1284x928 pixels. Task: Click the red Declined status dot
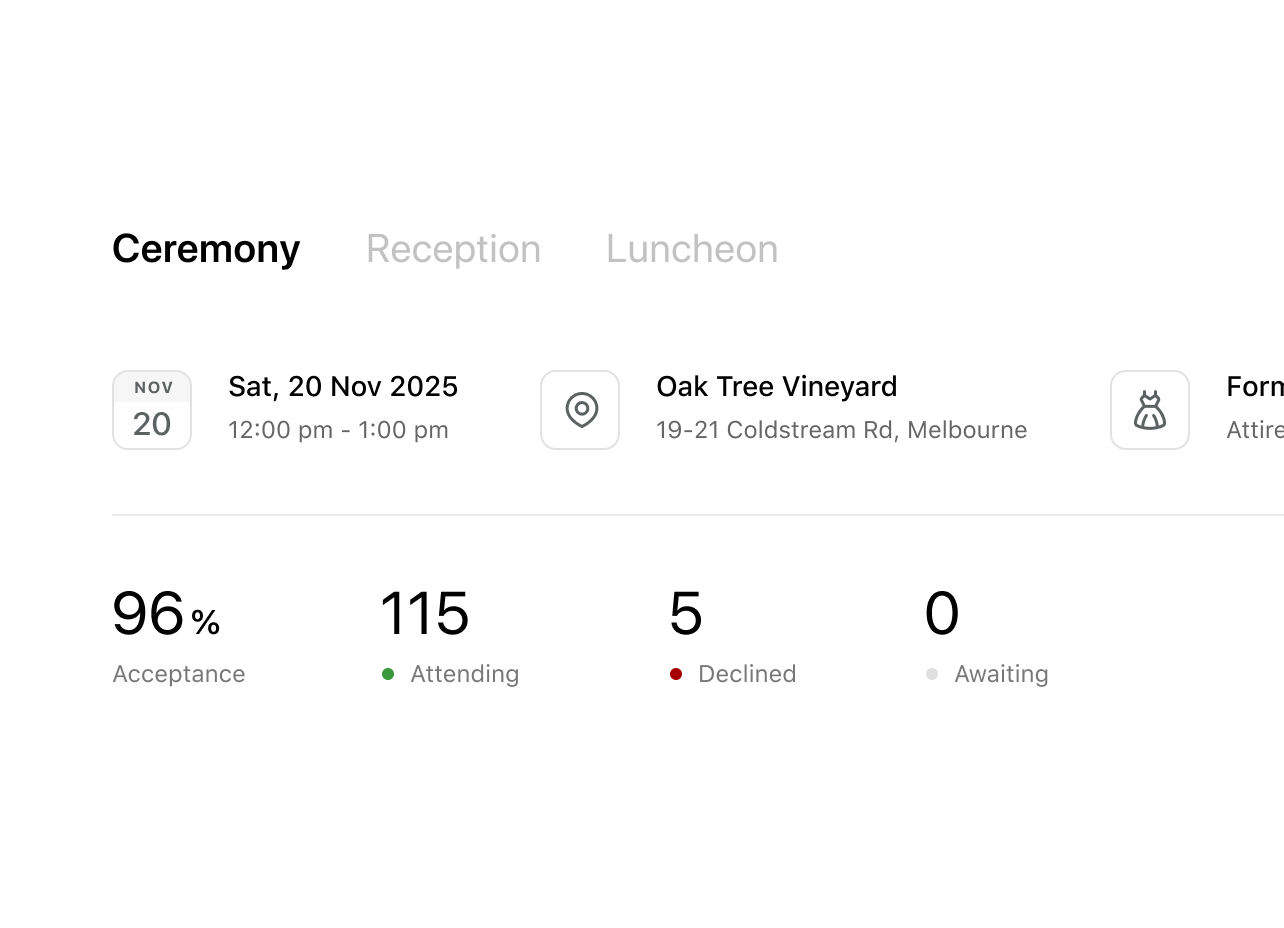pos(677,674)
